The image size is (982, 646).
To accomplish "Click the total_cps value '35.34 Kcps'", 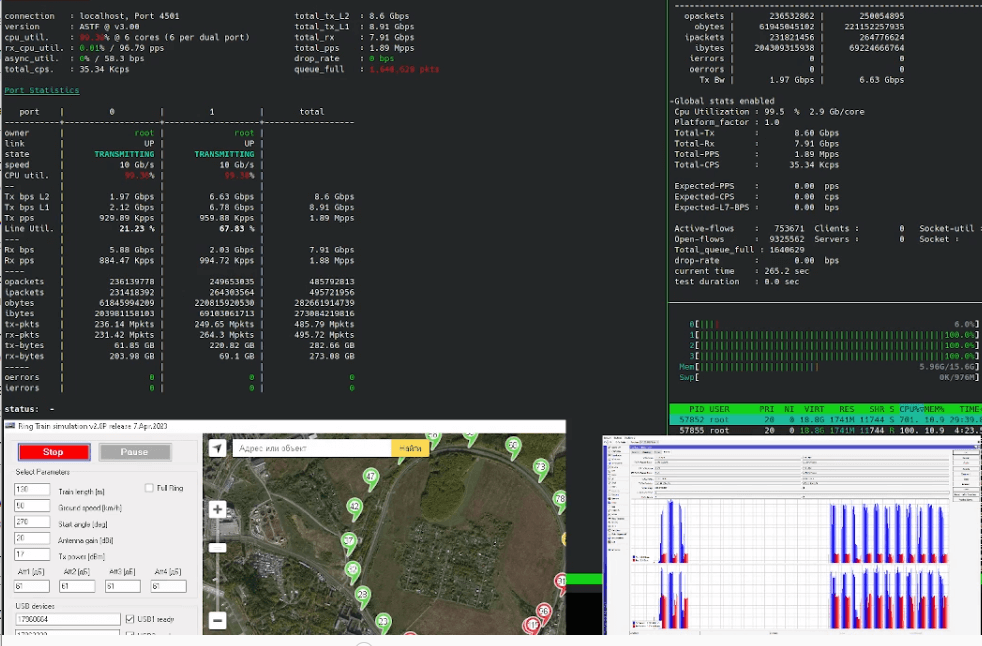I will [x=105, y=70].
